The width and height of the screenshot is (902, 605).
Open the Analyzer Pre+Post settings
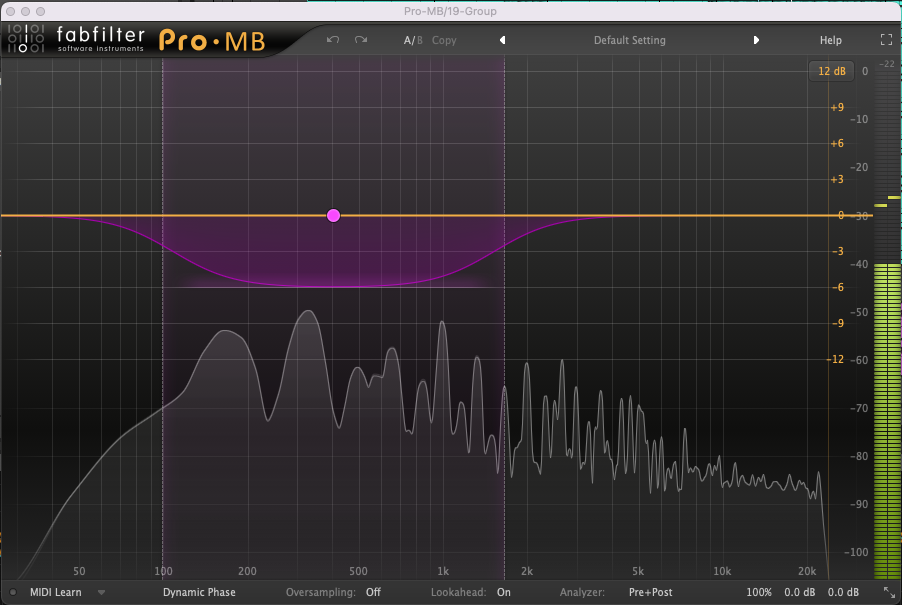pos(650,592)
